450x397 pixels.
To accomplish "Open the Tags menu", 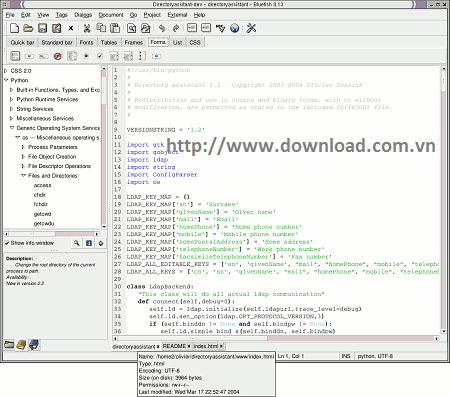I will [x=61, y=15].
